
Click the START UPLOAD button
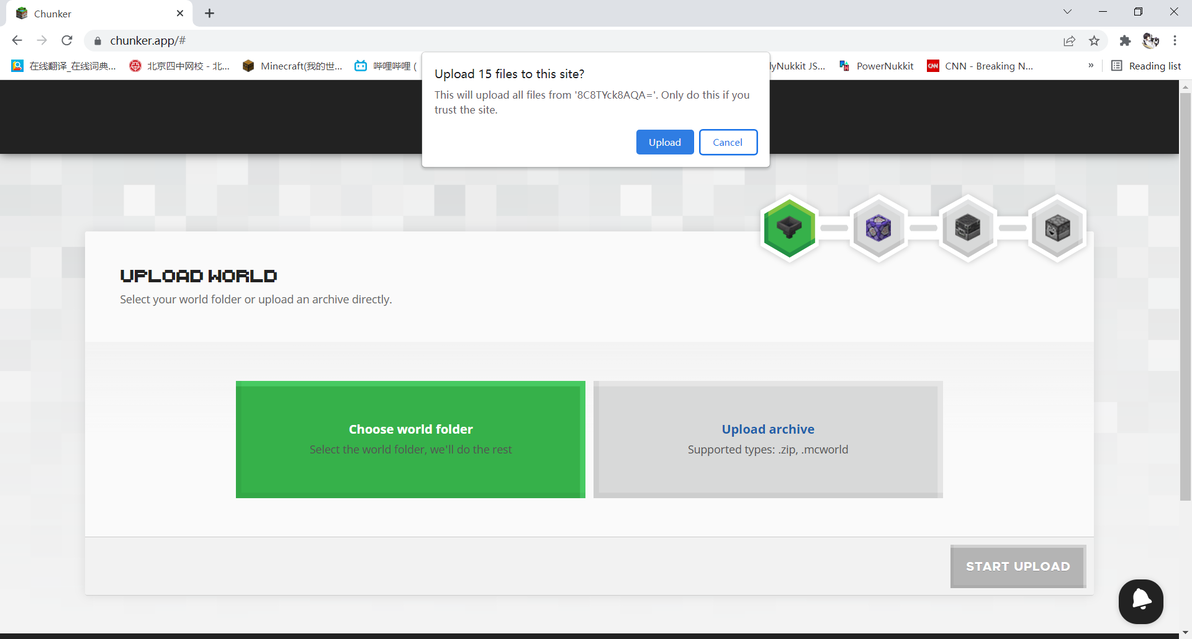(x=1018, y=566)
